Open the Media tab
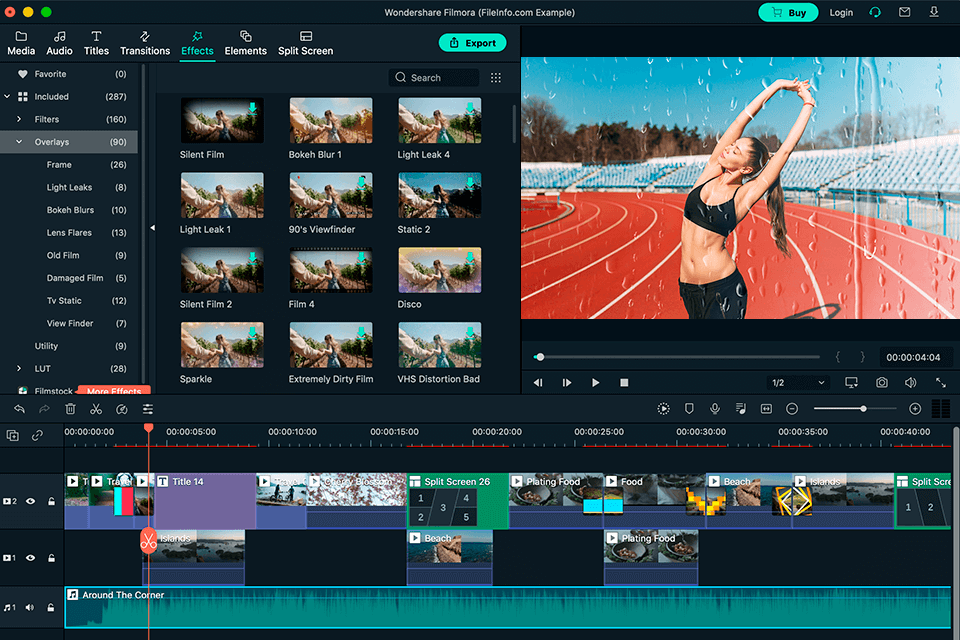Screen dimensions: 960x640 [x=21, y=43]
